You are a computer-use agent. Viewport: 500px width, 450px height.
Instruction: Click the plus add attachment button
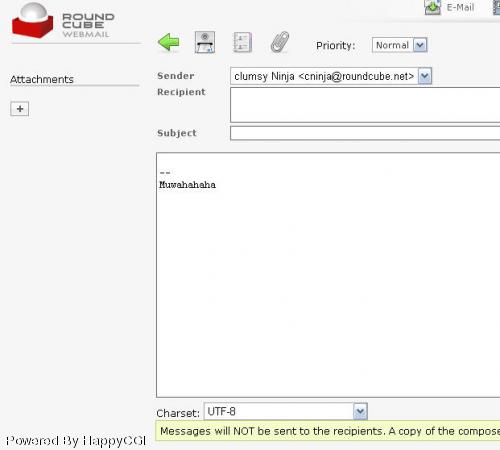20,109
